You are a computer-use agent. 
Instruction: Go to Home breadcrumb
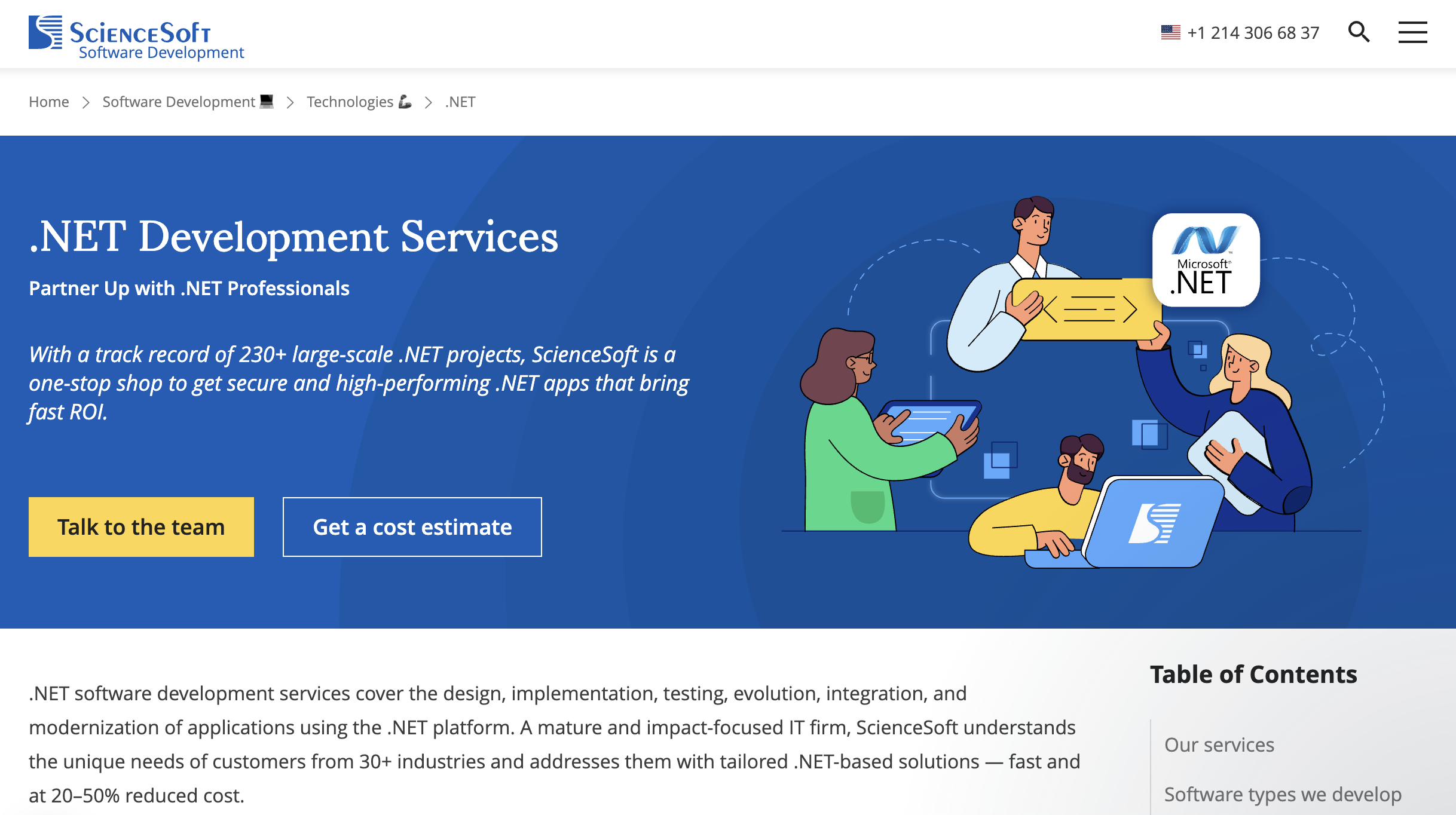click(x=49, y=102)
